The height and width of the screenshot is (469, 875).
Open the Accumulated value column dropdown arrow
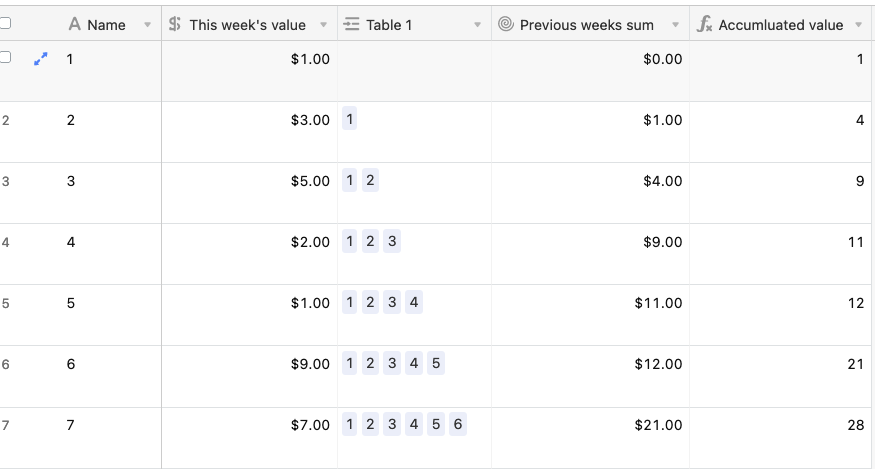859,25
